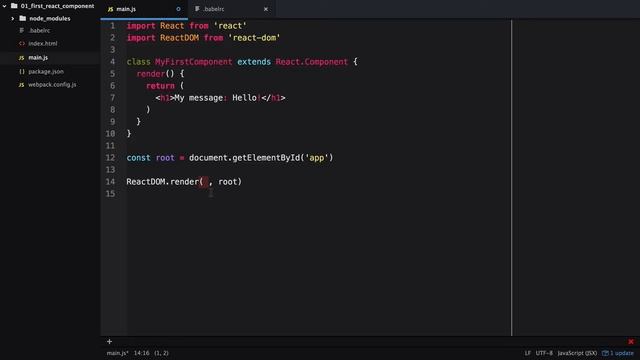The width and height of the screenshot is (640, 360).
Task: Click the 'My message: Hello!' heading text
Action: [218, 98]
